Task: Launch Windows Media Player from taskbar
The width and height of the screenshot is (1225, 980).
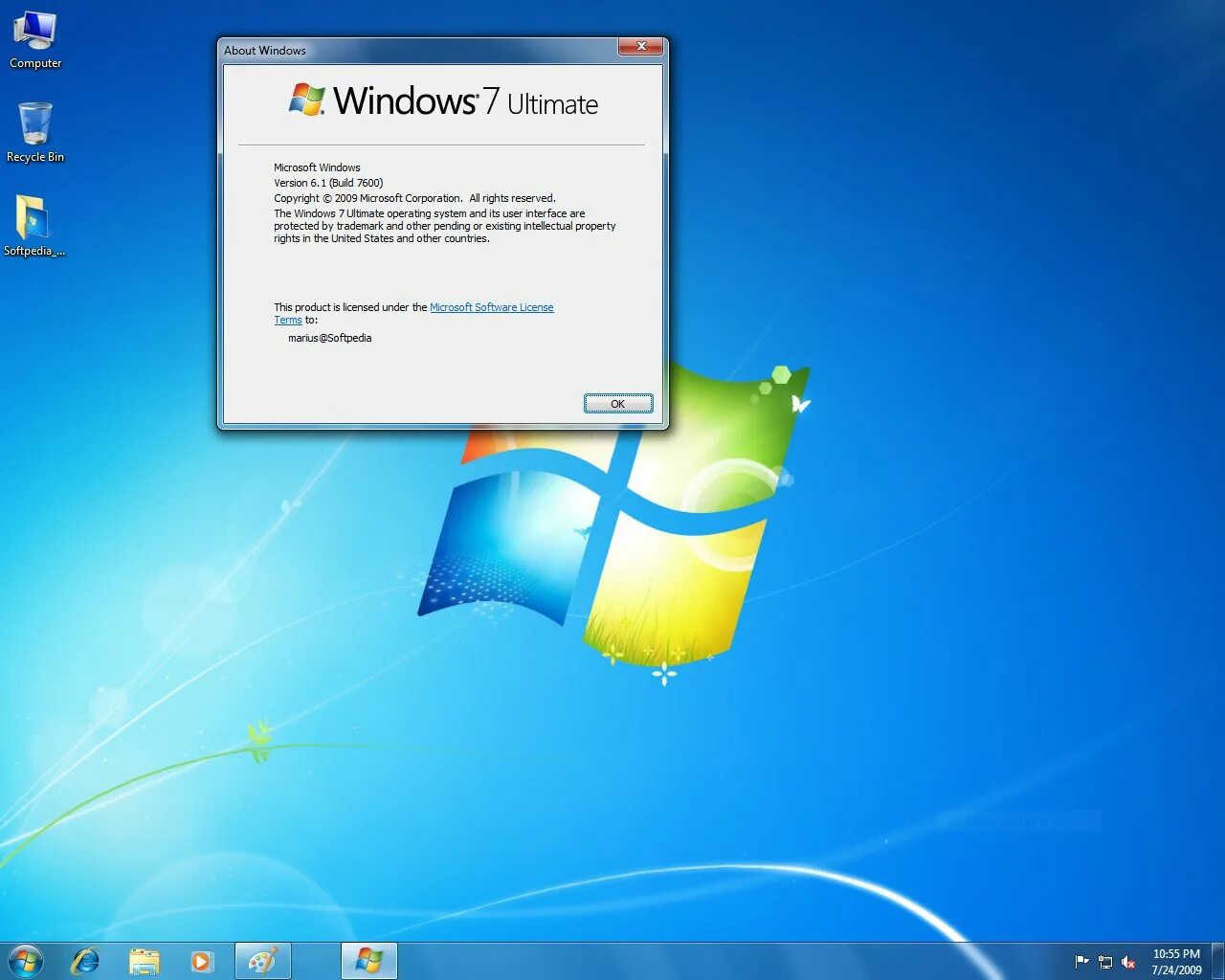Action: (202, 961)
